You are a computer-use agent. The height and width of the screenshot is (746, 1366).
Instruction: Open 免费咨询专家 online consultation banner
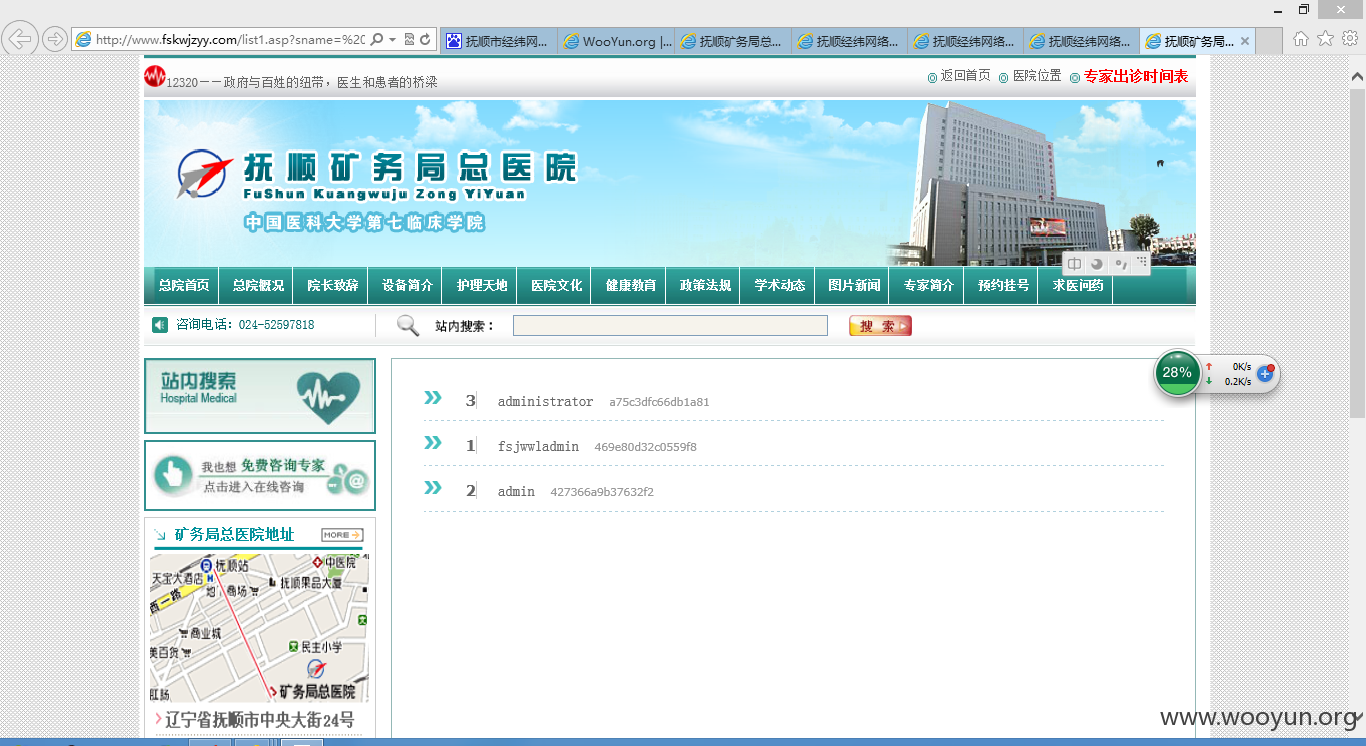point(260,476)
